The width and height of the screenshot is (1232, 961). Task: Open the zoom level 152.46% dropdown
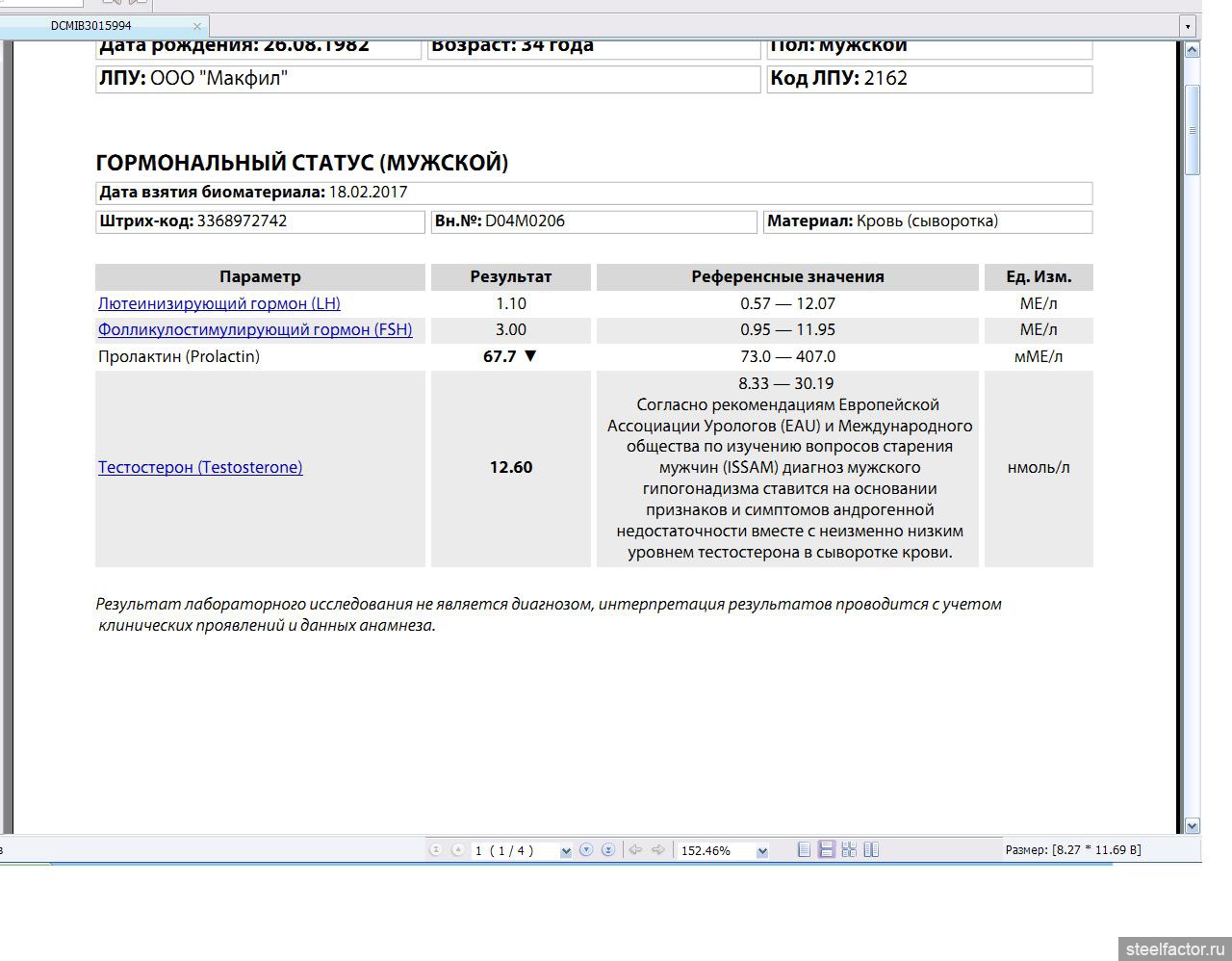[x=762, y=851]
